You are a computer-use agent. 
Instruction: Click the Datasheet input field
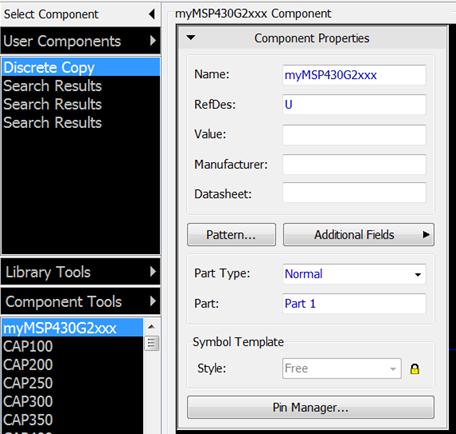coord(354,193)
